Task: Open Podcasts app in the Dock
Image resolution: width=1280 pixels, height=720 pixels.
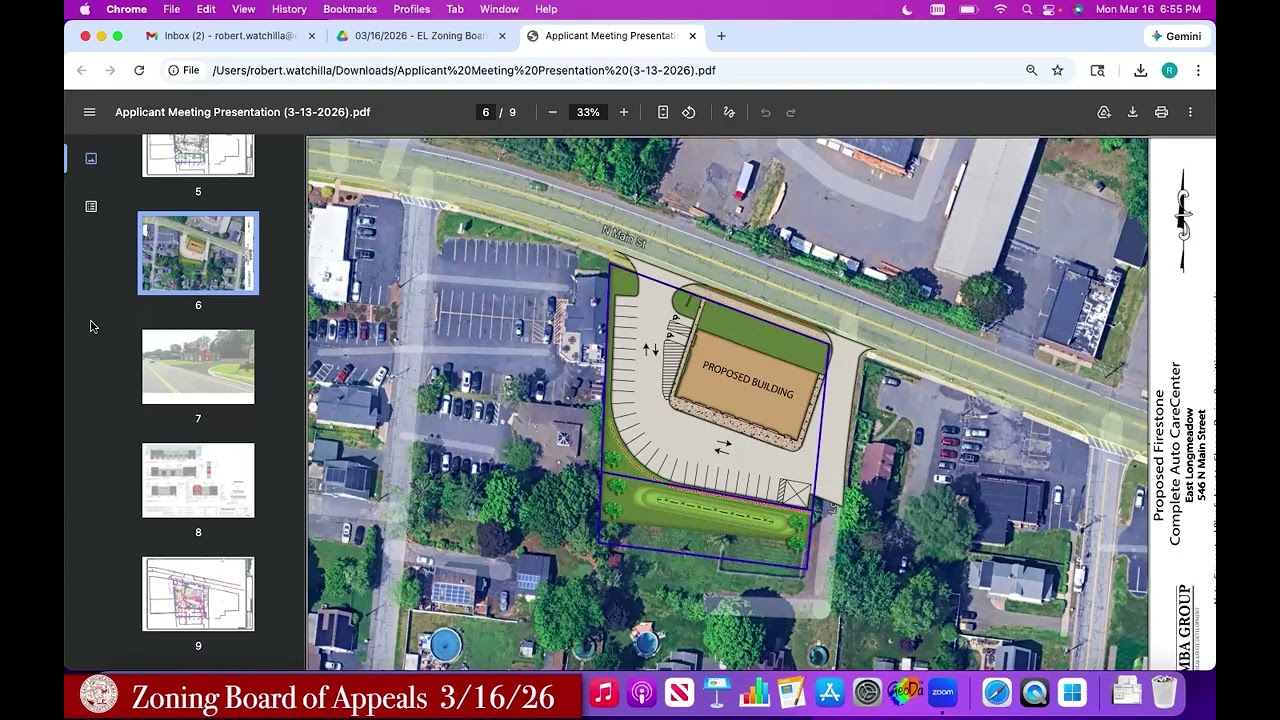Action: (x=642, y=692)
